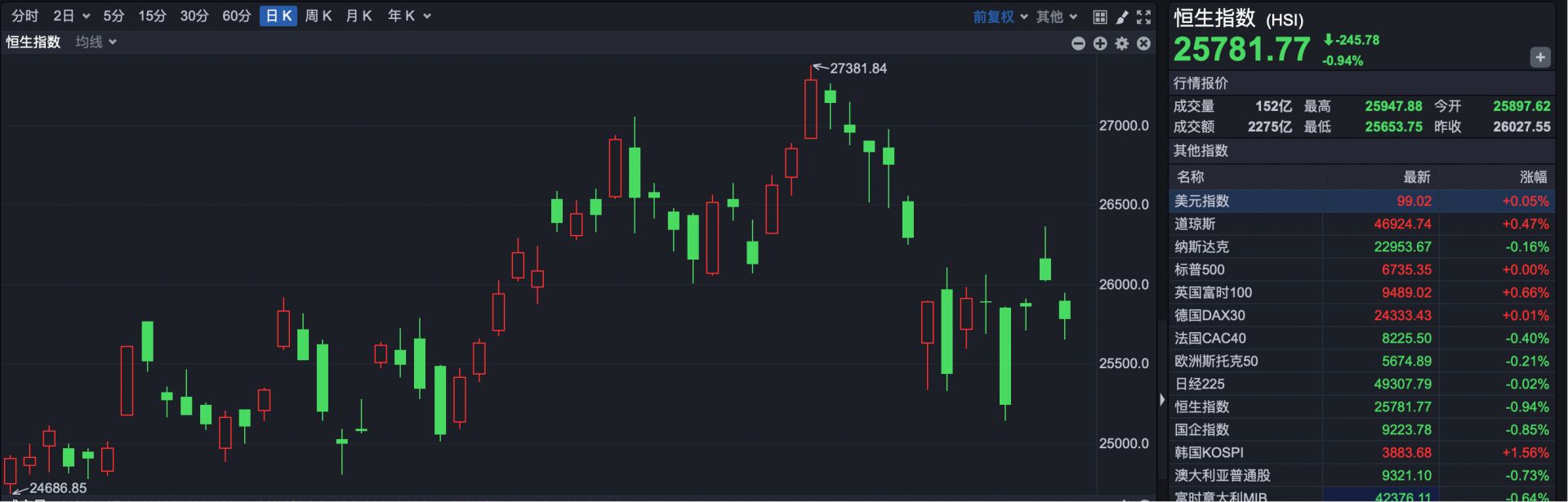Switch to the 周K weekly tab
The height and width of the screenshot is (502, 1568).
coord(318,16)
